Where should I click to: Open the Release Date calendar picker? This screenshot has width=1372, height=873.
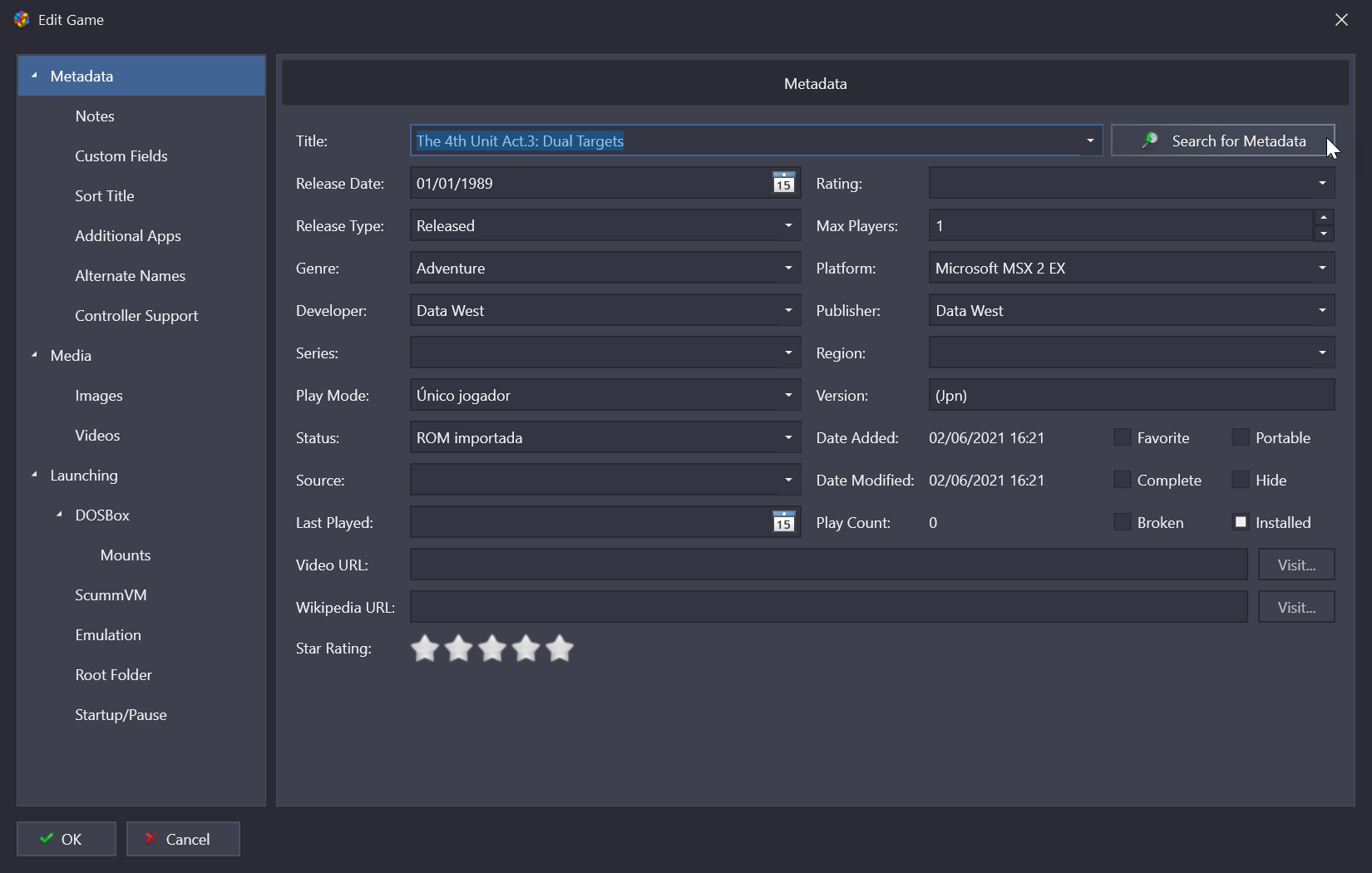pos(783,183)
